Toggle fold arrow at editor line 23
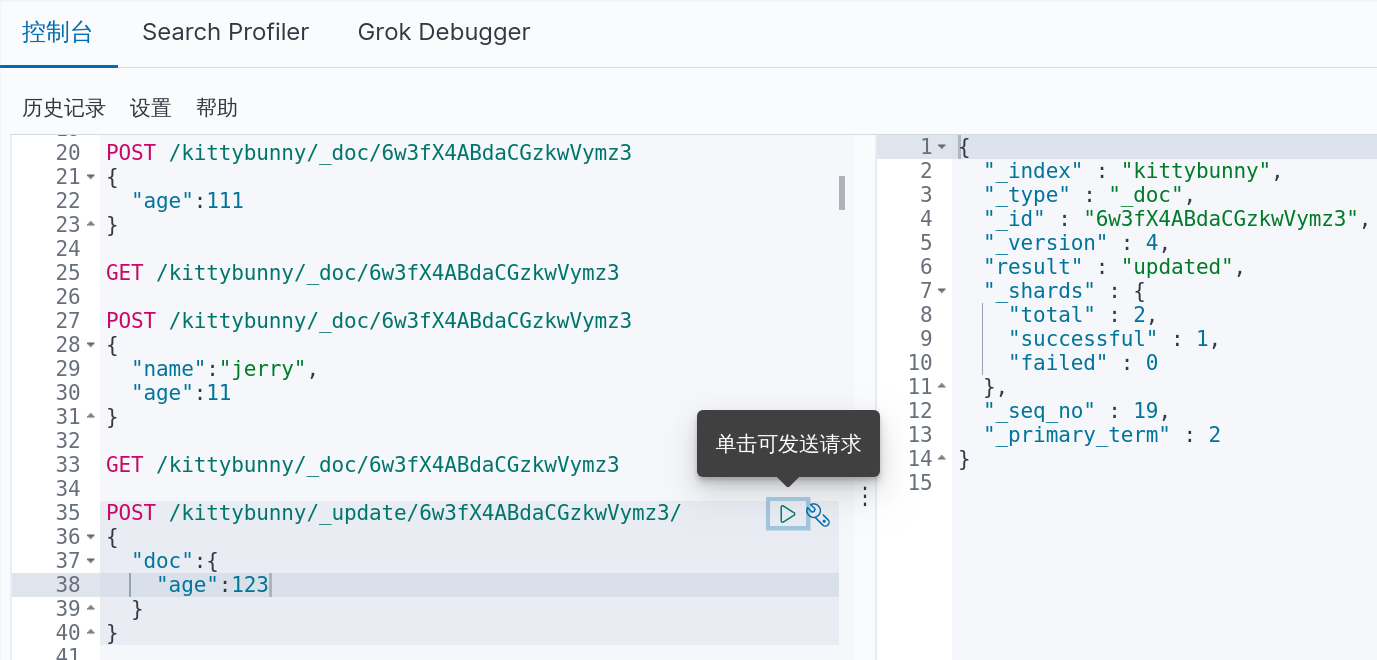 [91, 225]
